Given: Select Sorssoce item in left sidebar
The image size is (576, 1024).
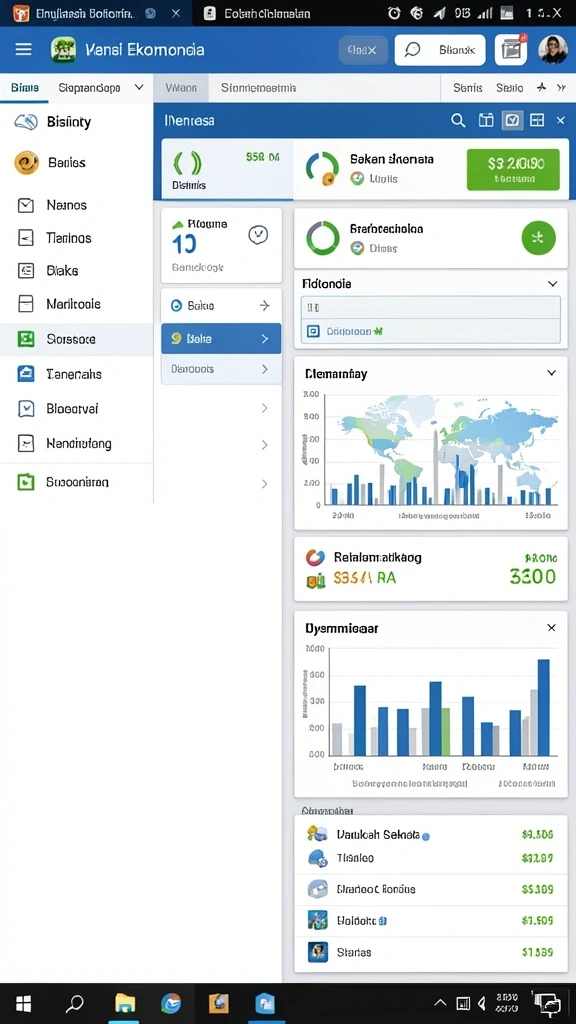Looking at the screenshot, I should click(x=76, y=339).
